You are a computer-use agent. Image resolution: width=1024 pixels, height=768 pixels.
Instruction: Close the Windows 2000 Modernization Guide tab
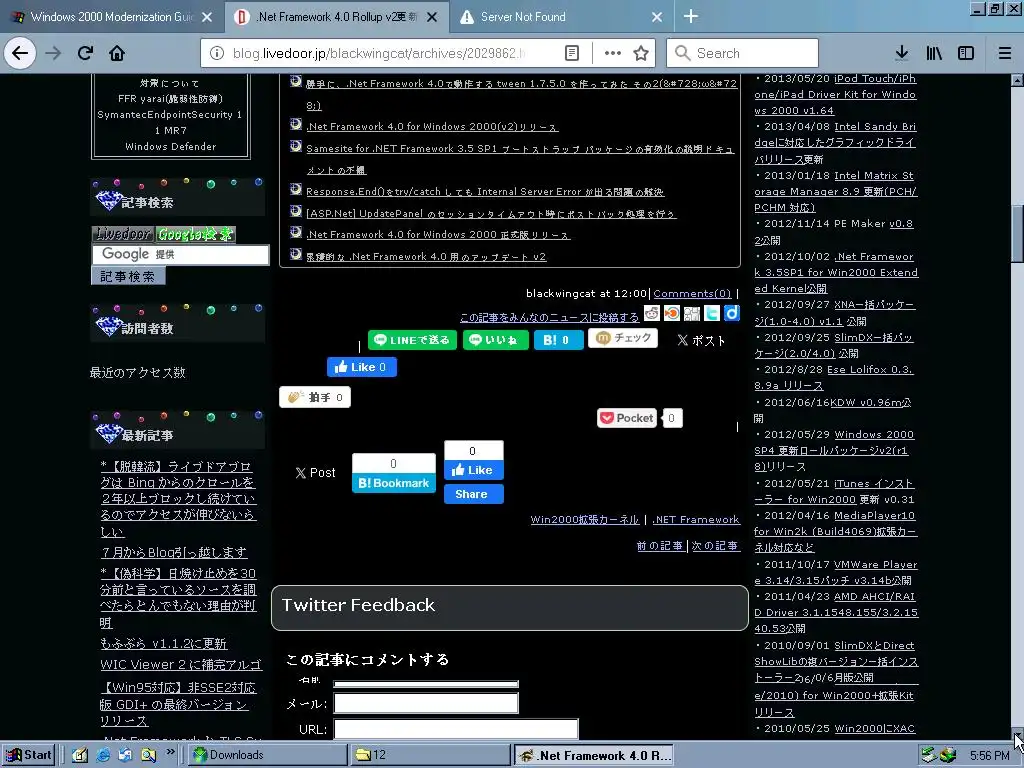(207, 17)
